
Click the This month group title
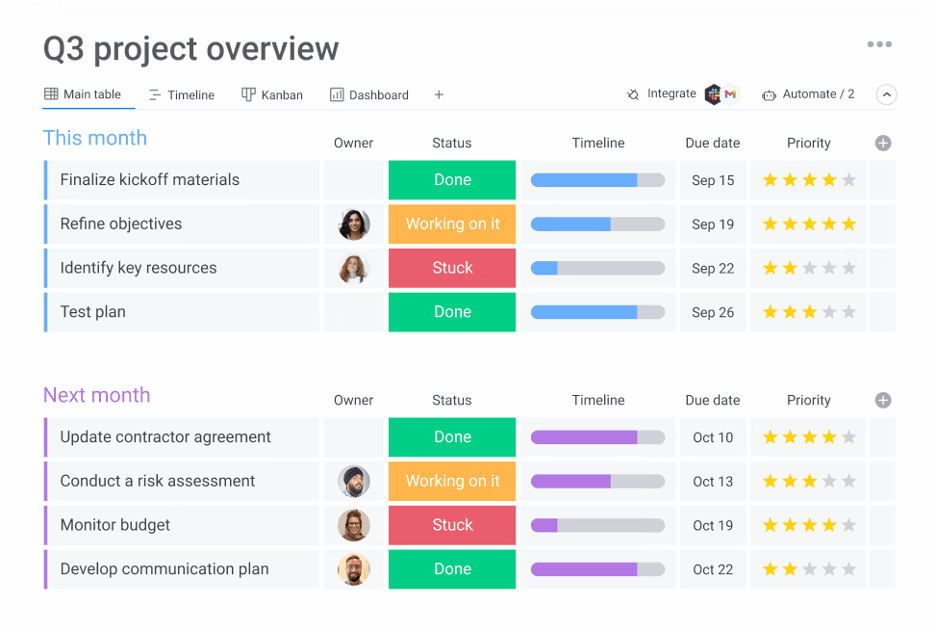click(95, 138)
